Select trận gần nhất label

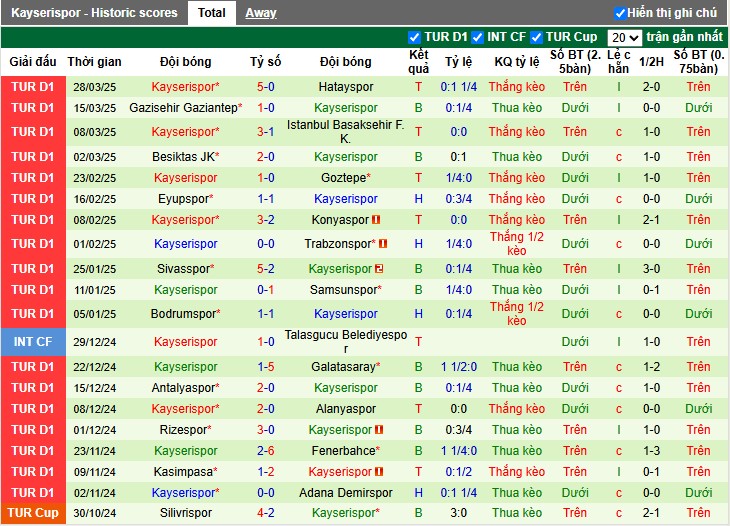tap(684, 37)
